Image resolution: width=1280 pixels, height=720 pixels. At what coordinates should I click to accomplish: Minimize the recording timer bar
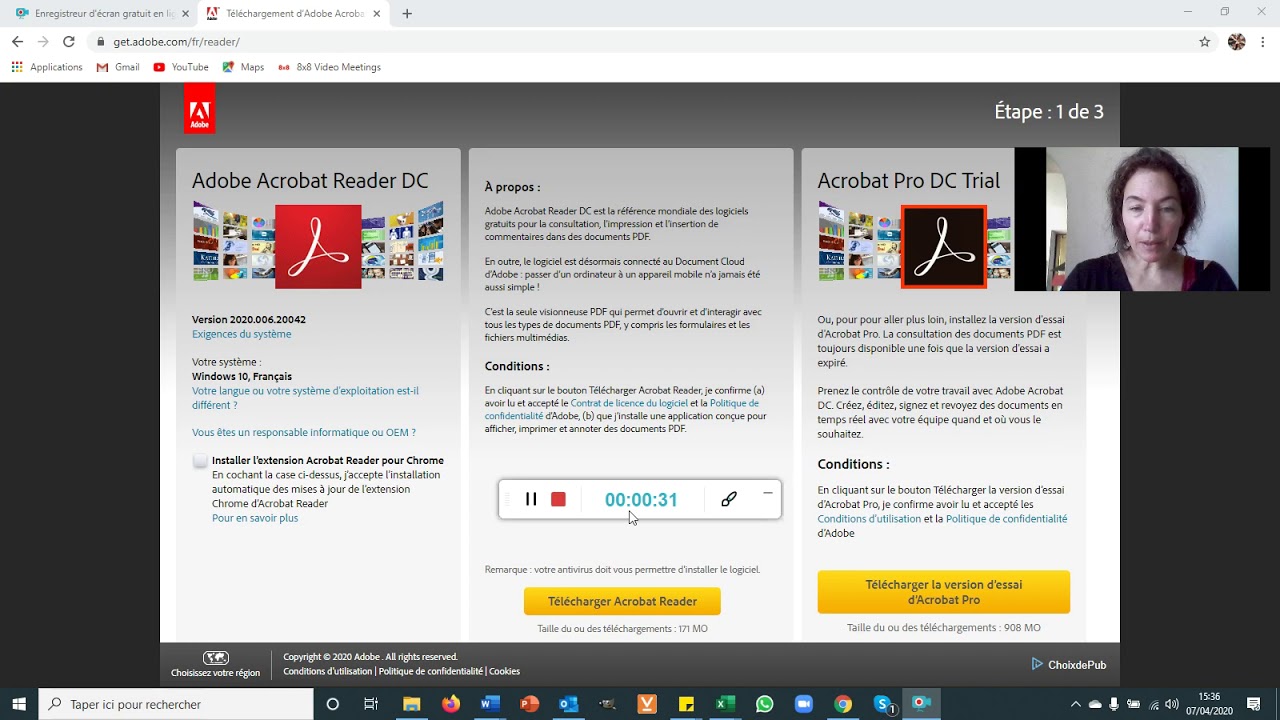point(768,493)
